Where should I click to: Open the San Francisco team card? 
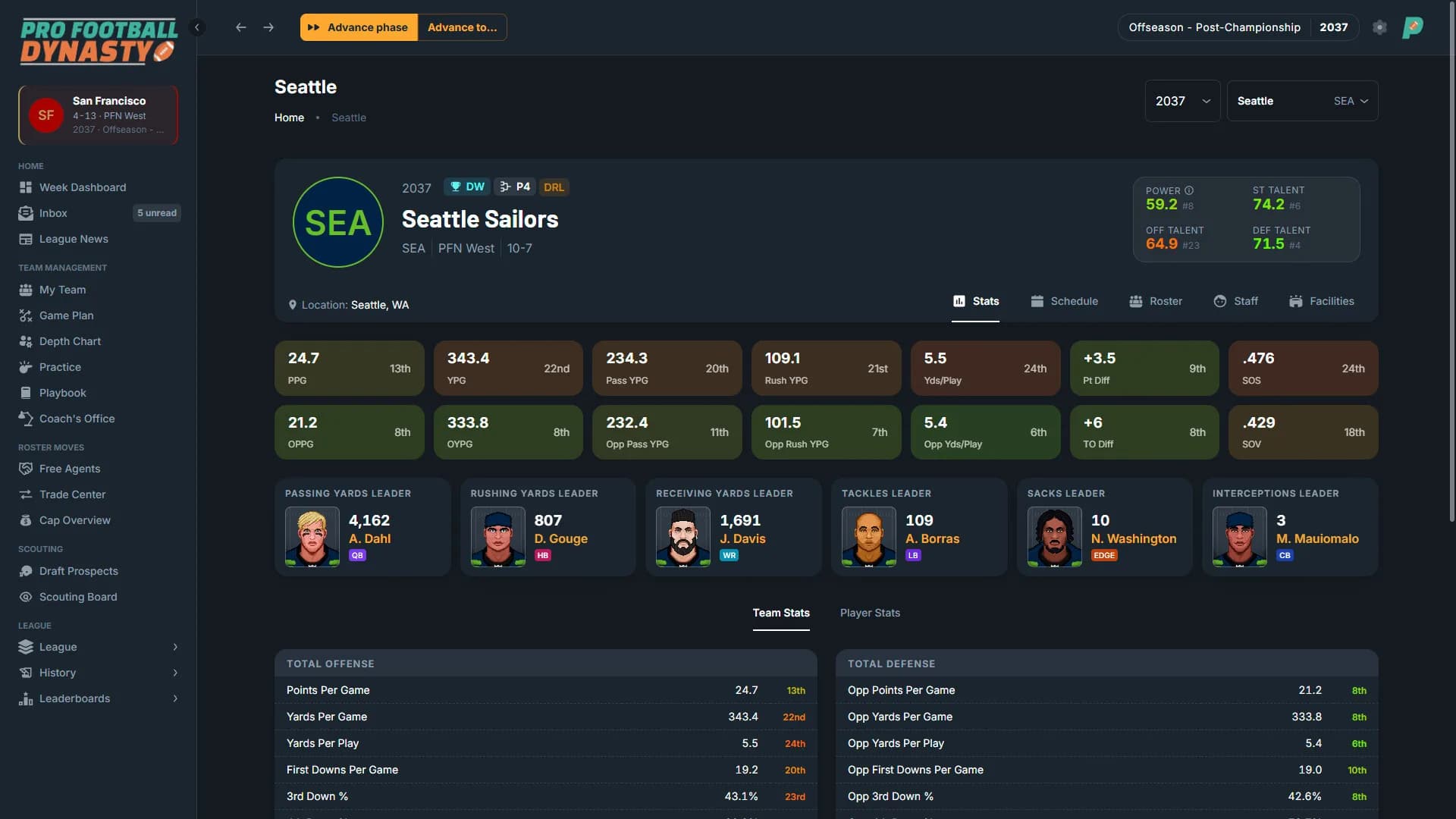tap(99, 115)
